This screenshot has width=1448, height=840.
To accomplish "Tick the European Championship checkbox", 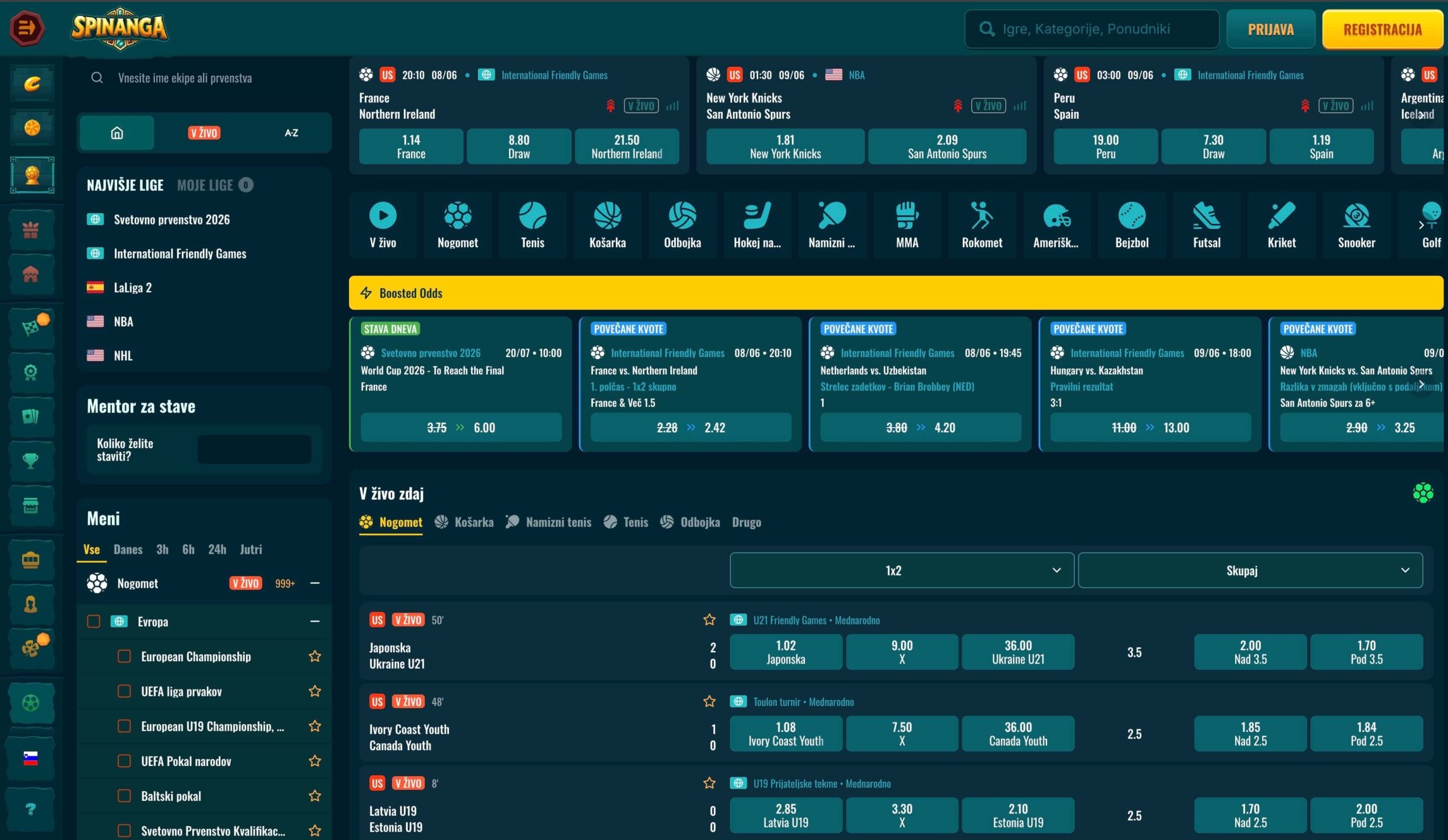I will click(x=124, y=656).
